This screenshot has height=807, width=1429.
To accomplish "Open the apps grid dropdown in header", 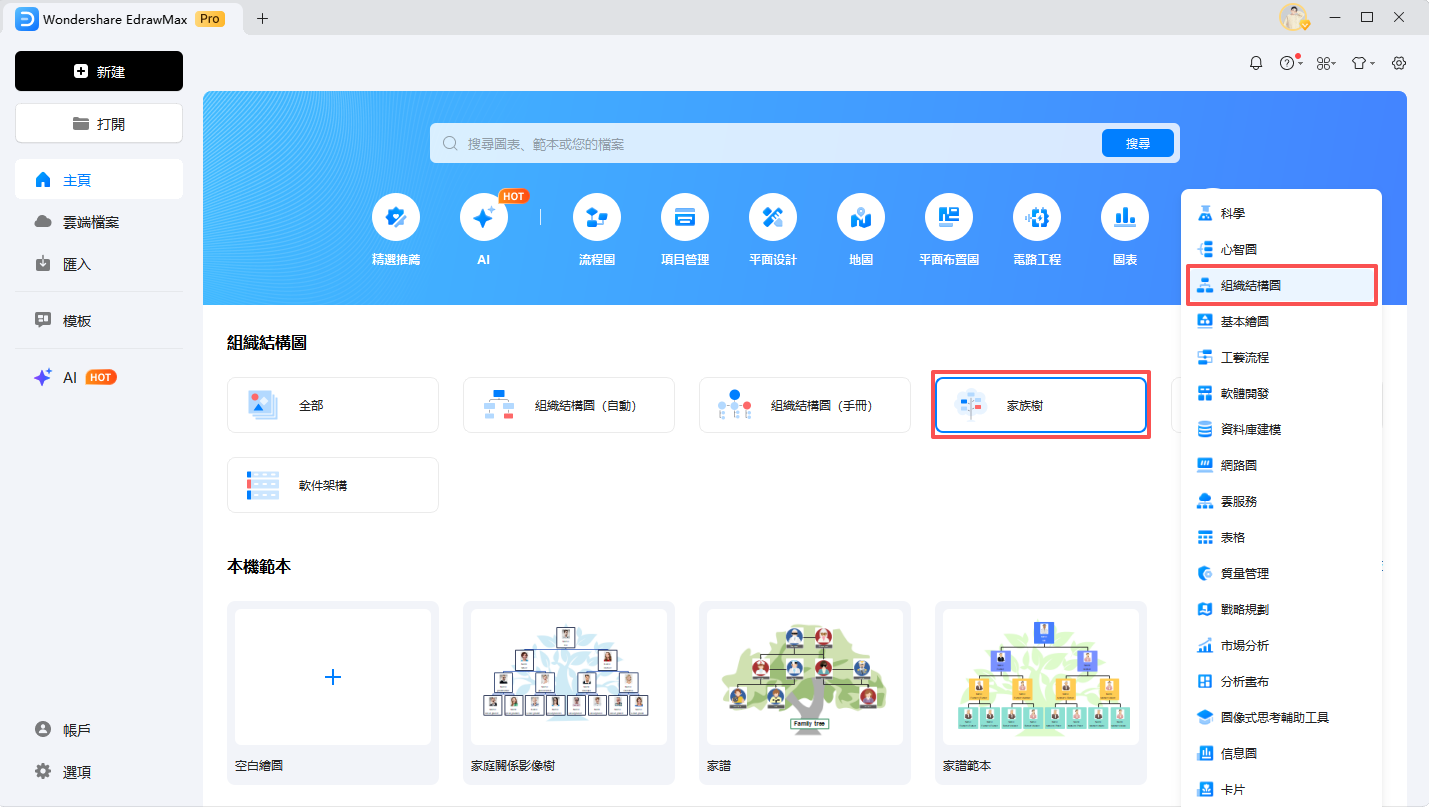I will coord(1326,63).
